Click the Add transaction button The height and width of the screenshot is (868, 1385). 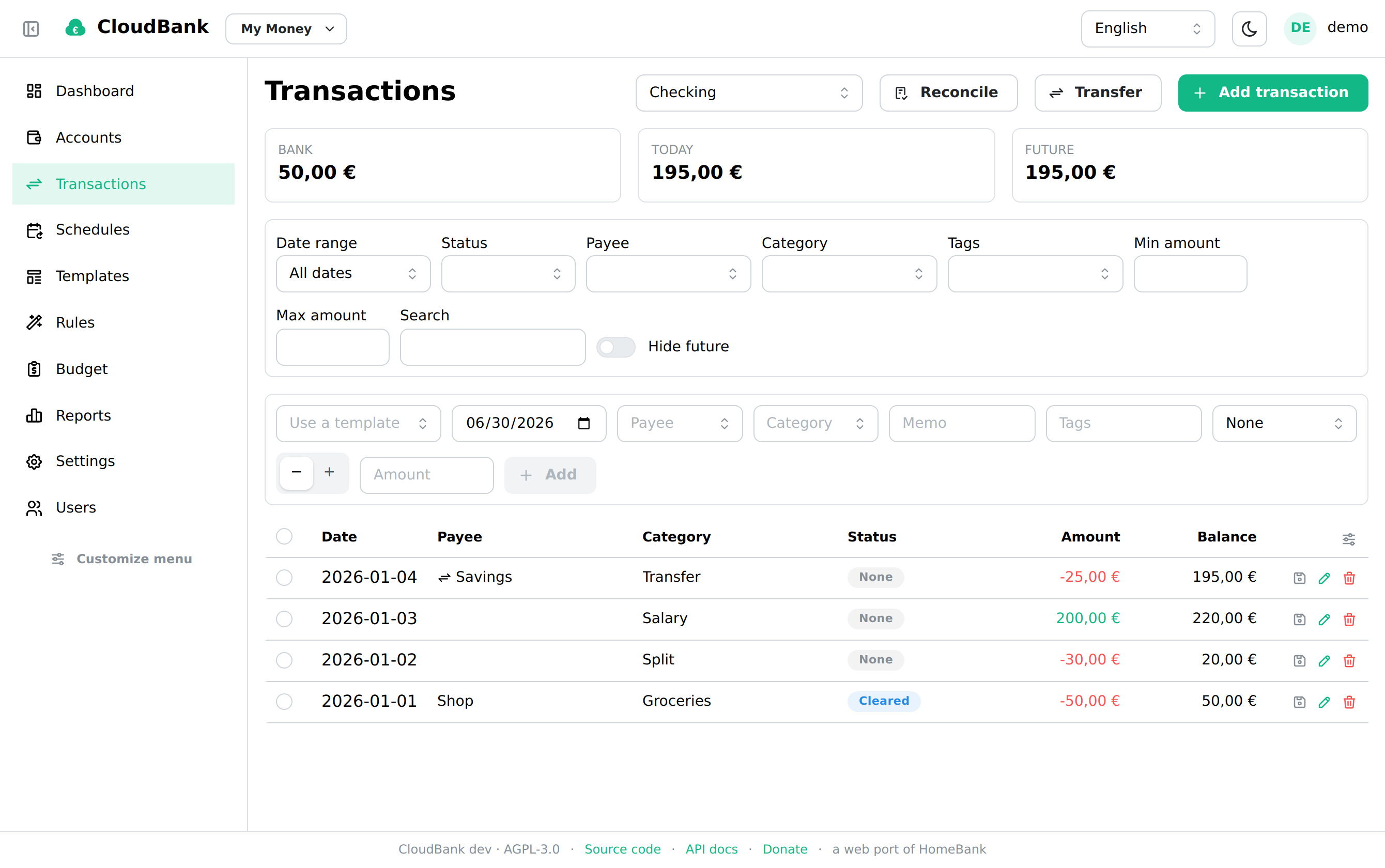pos(1273,93)
